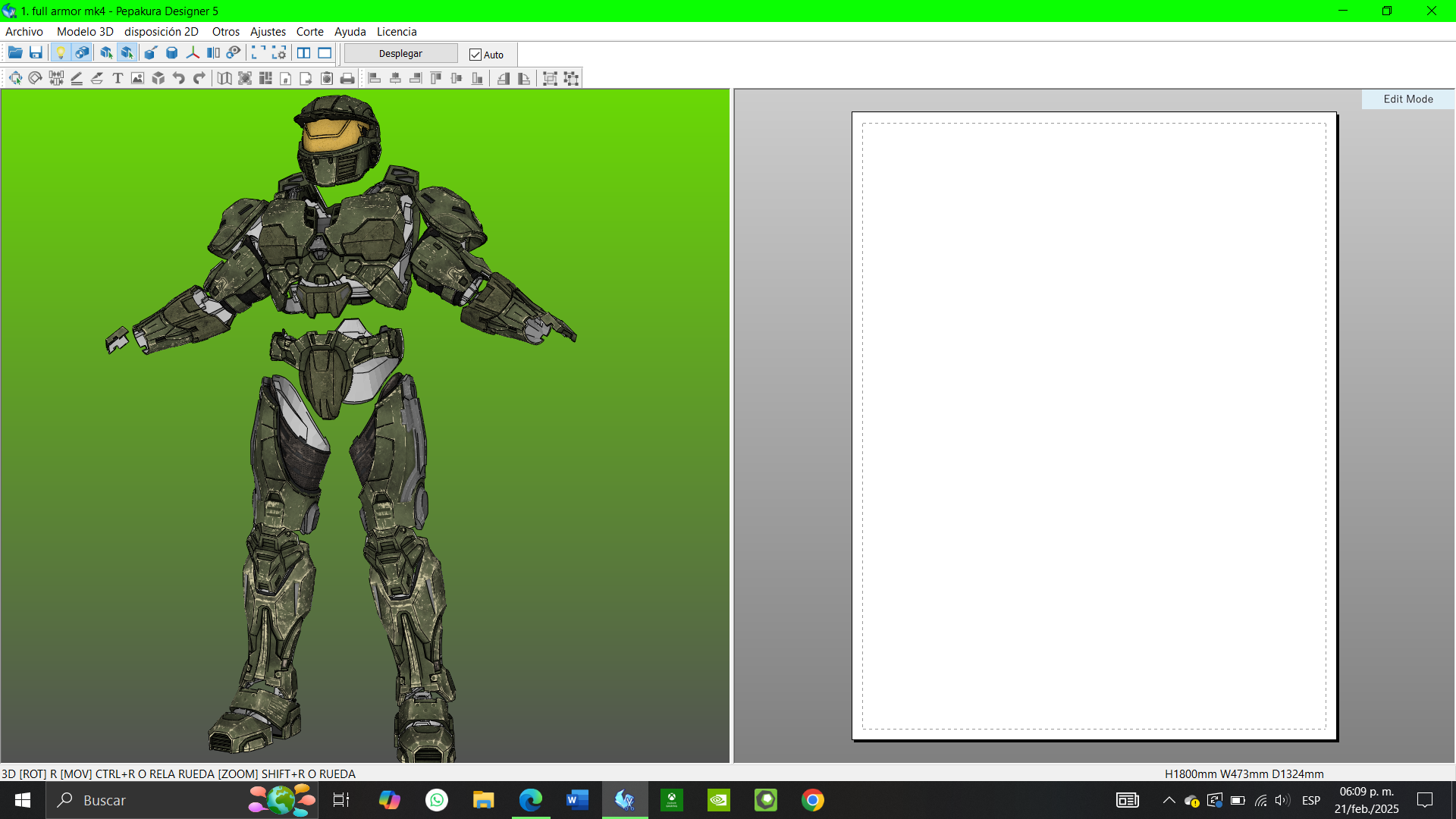Open the Archivo menu
Screen dimensions: 1456x819
(24, 32)
